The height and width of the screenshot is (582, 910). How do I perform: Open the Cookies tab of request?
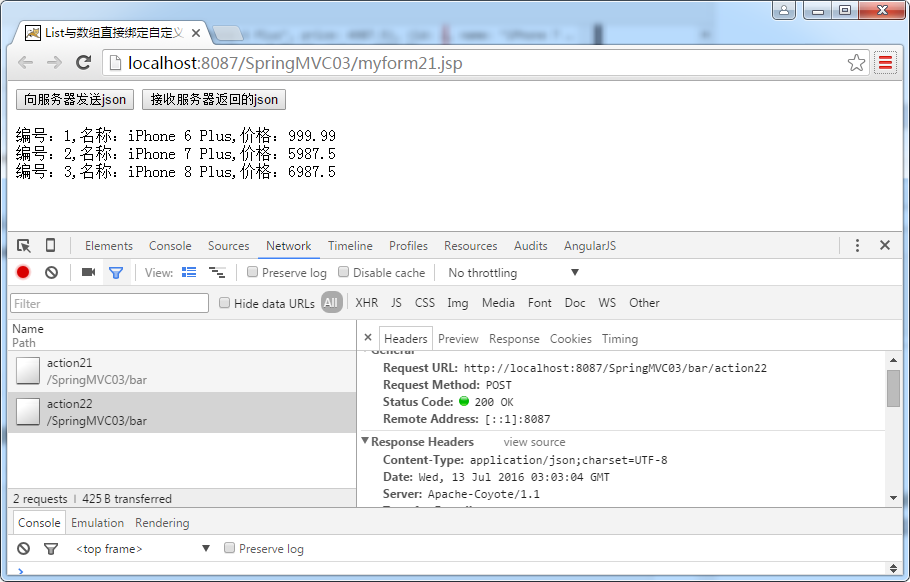click(x=570, y=338)
